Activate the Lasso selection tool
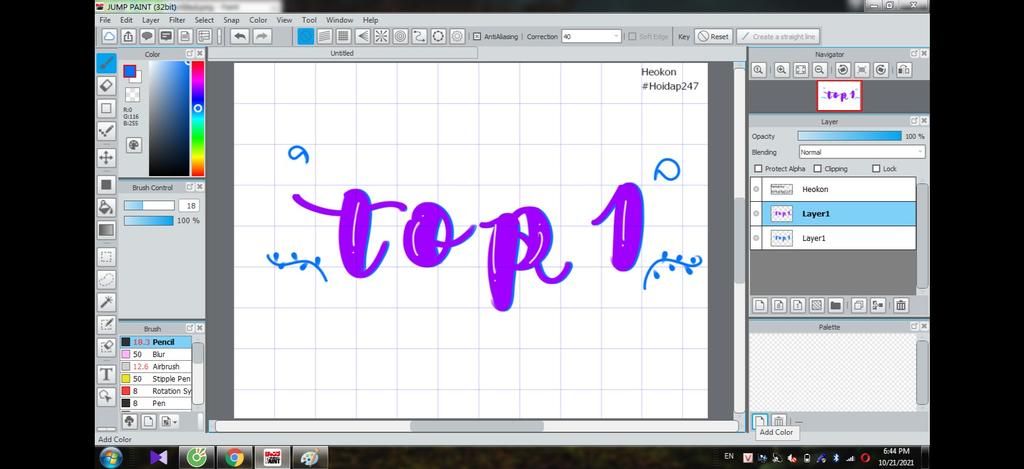 click(x=106, y=280)
